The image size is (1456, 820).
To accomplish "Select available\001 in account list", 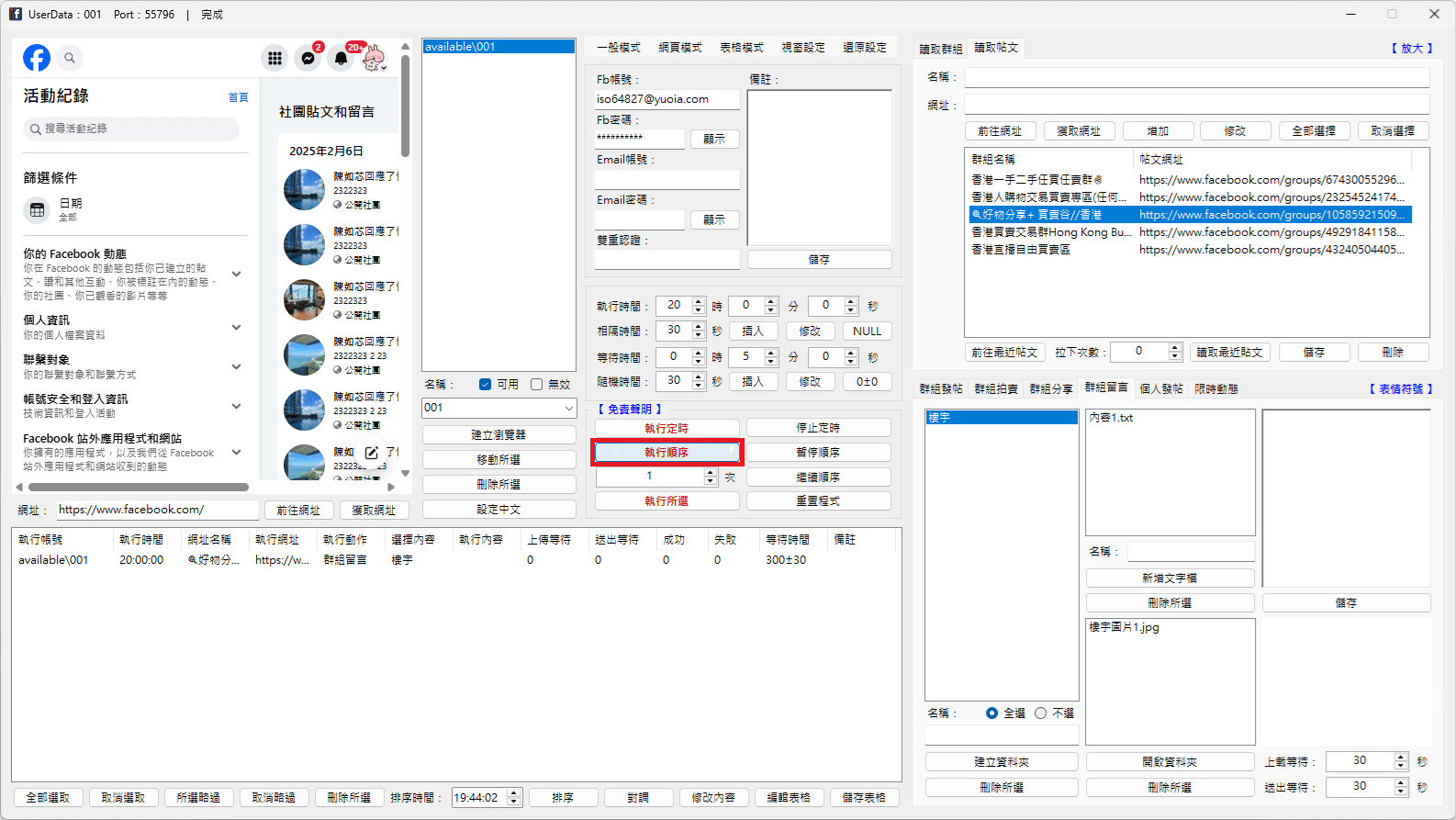I will point(498,47).
